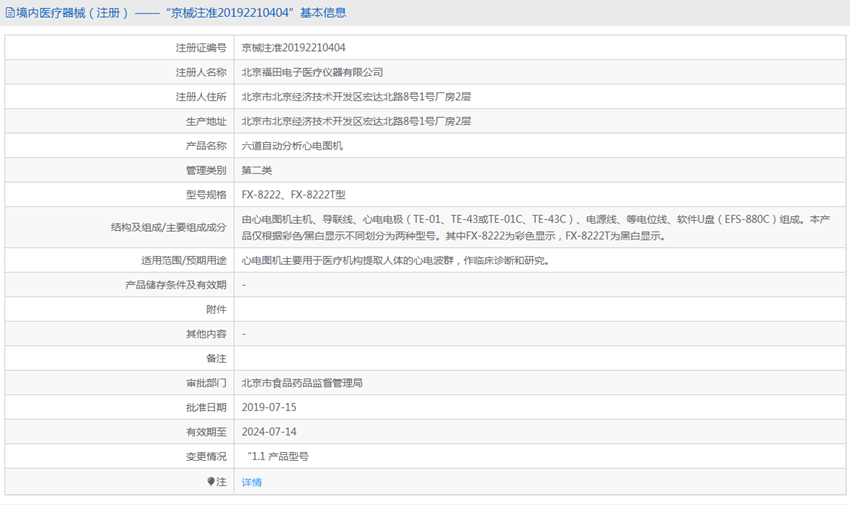850x506 pixels.
Task: Select product name 六道自动分析心电图机
Action: click(x=292, y=145)
